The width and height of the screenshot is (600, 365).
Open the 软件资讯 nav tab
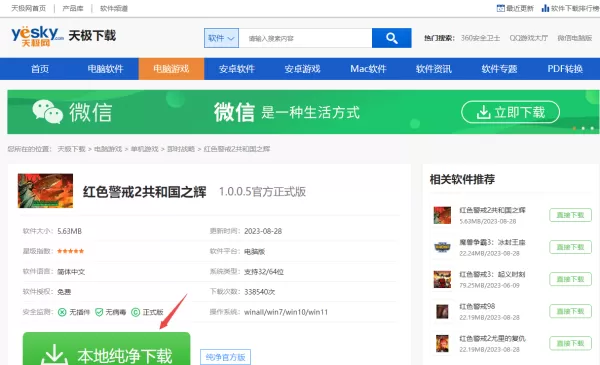[x=434, y=69]
